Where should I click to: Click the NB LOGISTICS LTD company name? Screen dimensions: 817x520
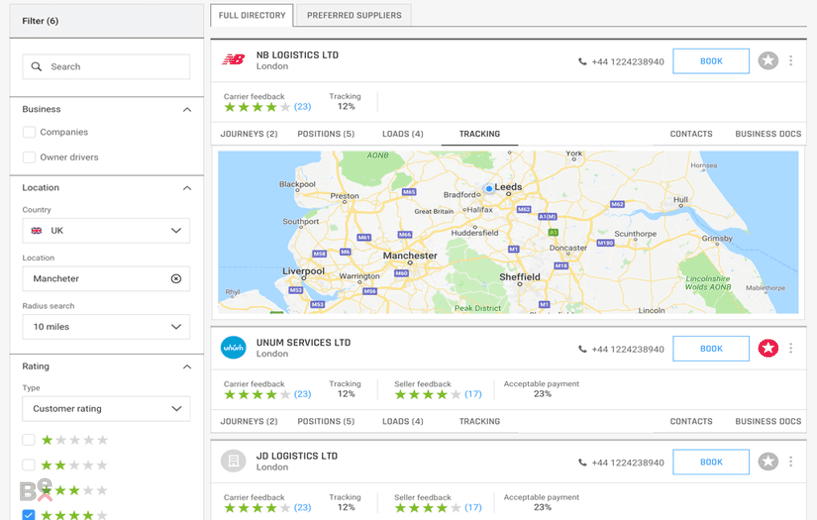tap(297, 55)
